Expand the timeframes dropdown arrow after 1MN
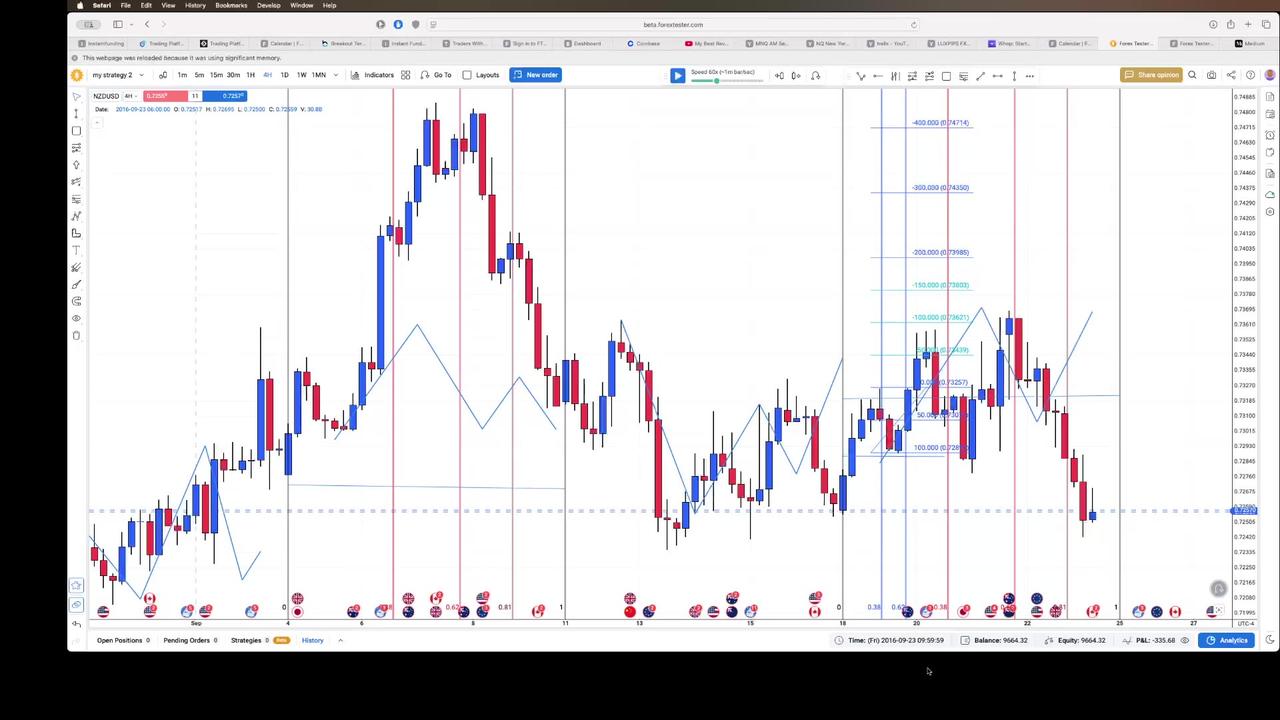Screen dimensions: 1280x720 [335, 75]
